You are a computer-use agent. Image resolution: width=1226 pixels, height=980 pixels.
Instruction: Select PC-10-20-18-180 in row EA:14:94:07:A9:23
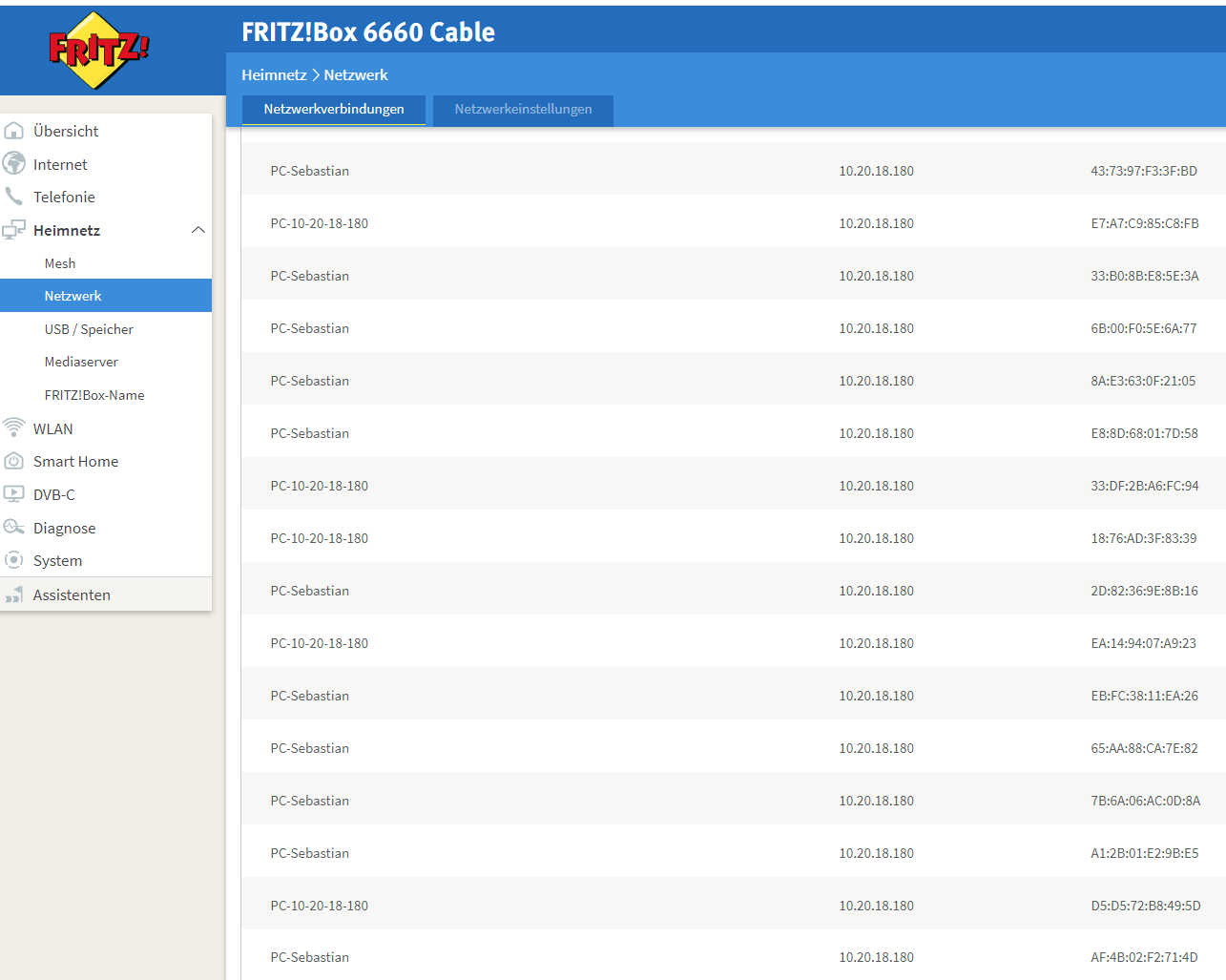320,643
